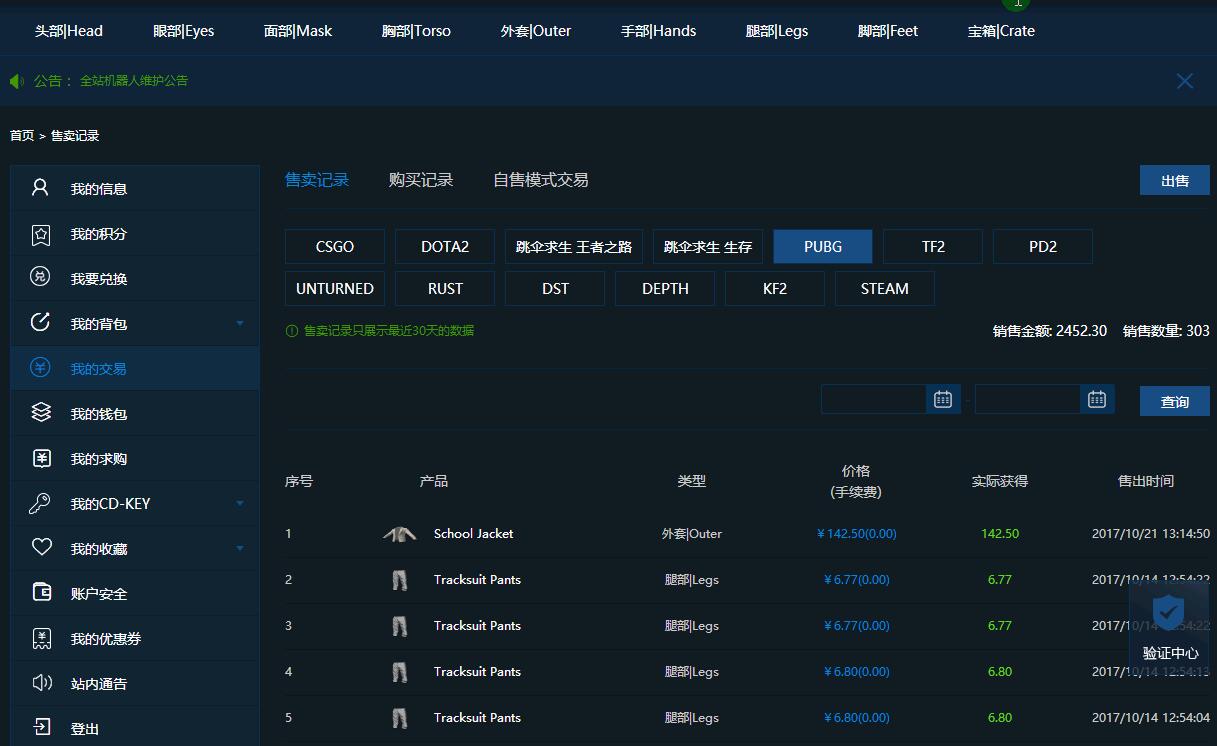Screen dimensions: 1217x746
Task: Switch to the 售卖记录 tab
Action: point(317,180)
